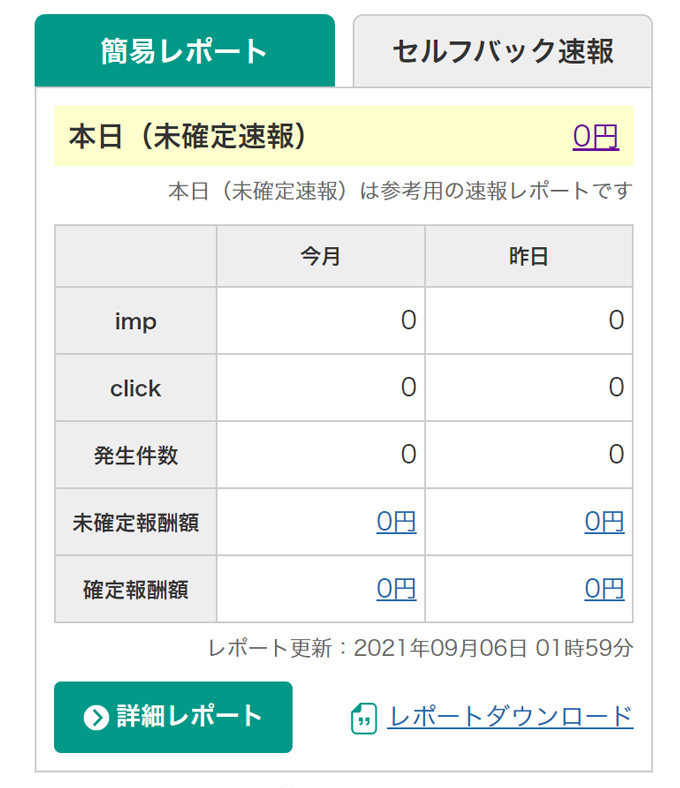This screenshot has width=680, height=788.
Task: Open 今月 確定報酬額 0円 link
Action: coord(396,588)
